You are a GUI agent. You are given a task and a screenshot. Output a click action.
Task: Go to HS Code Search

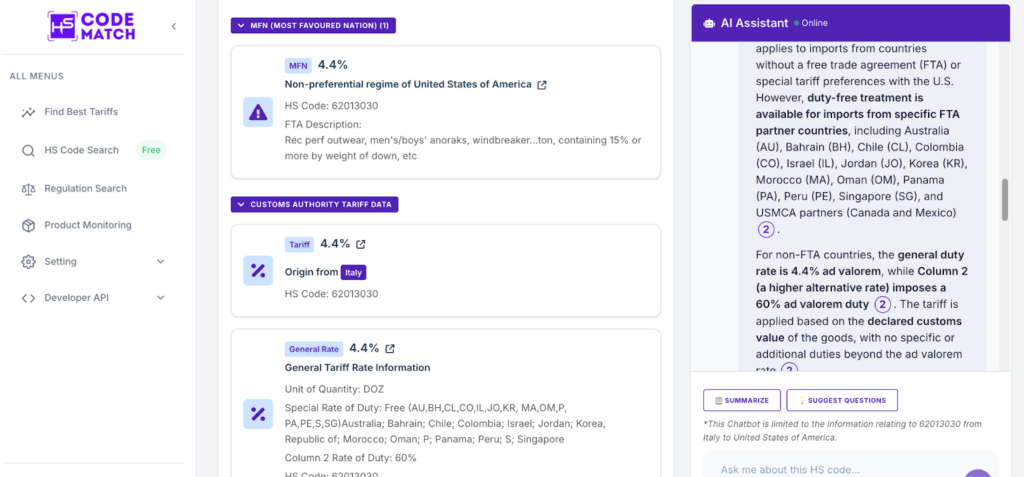point(81,150)
